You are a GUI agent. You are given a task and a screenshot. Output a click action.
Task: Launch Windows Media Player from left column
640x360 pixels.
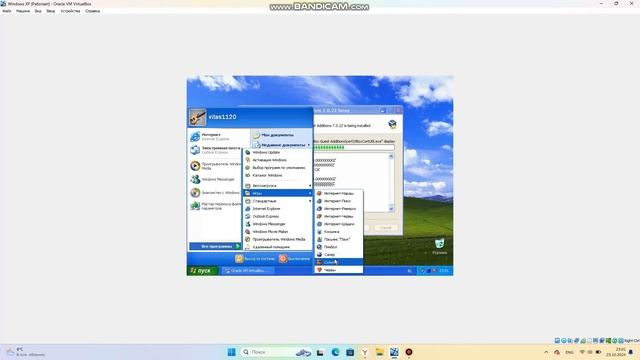[x=216, y=166]
